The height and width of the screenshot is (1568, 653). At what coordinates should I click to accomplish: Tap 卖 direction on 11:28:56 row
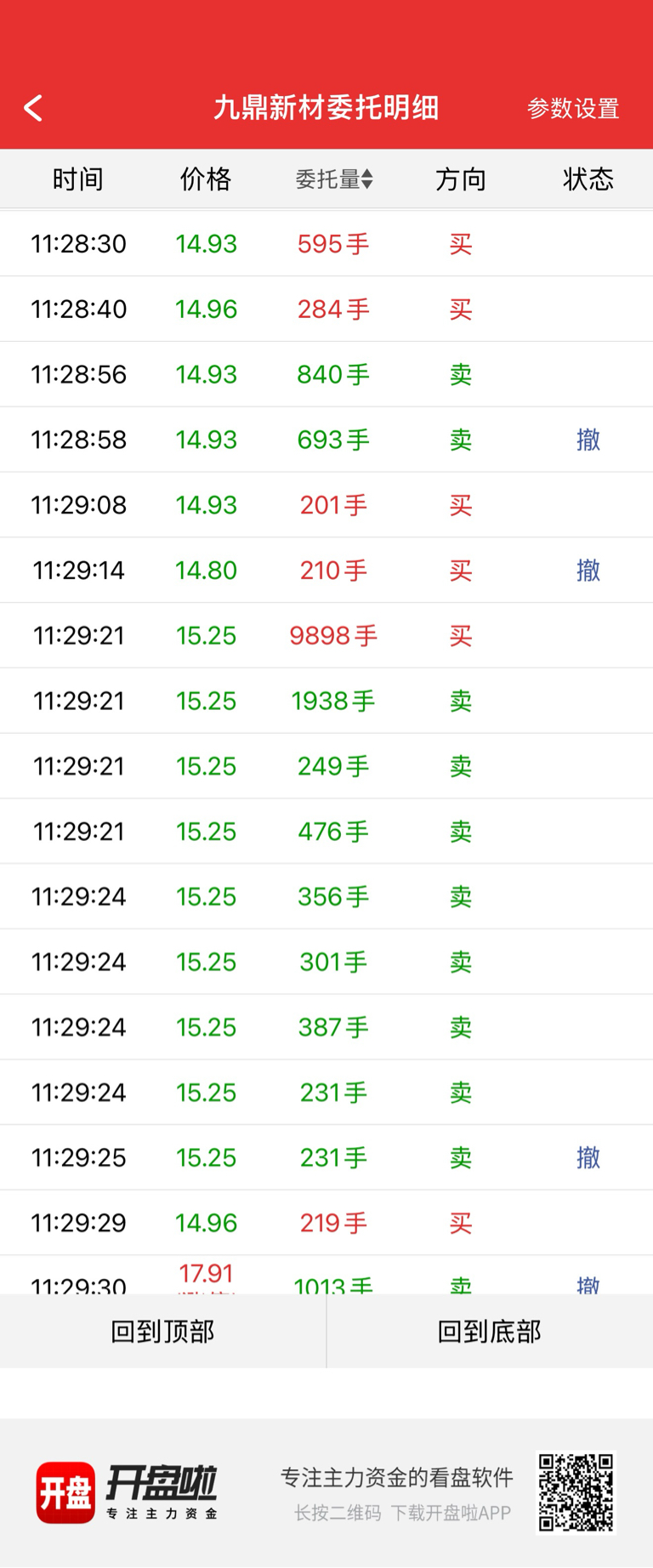[461, 374]
